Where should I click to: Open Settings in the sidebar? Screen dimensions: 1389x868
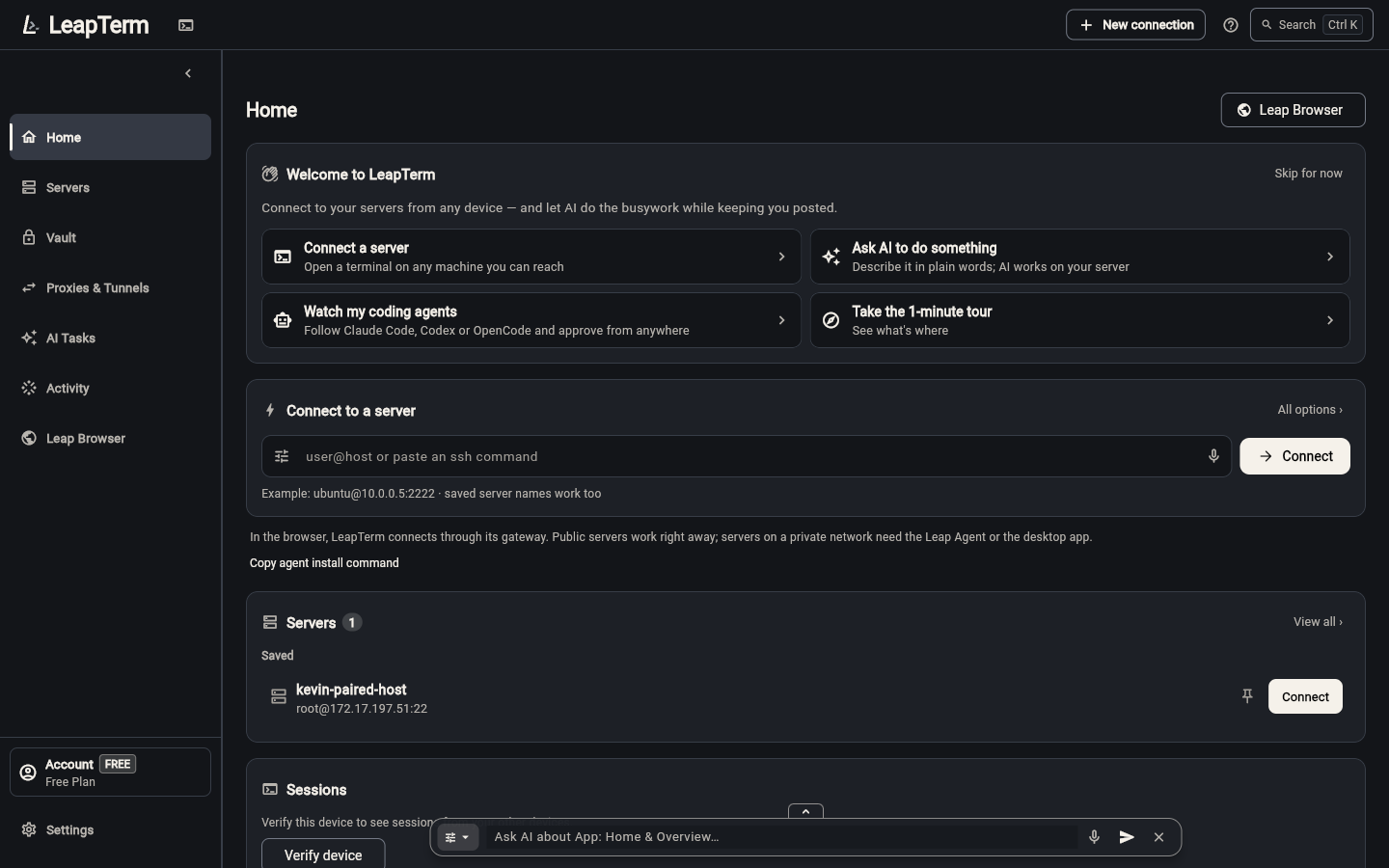point(111,829)
